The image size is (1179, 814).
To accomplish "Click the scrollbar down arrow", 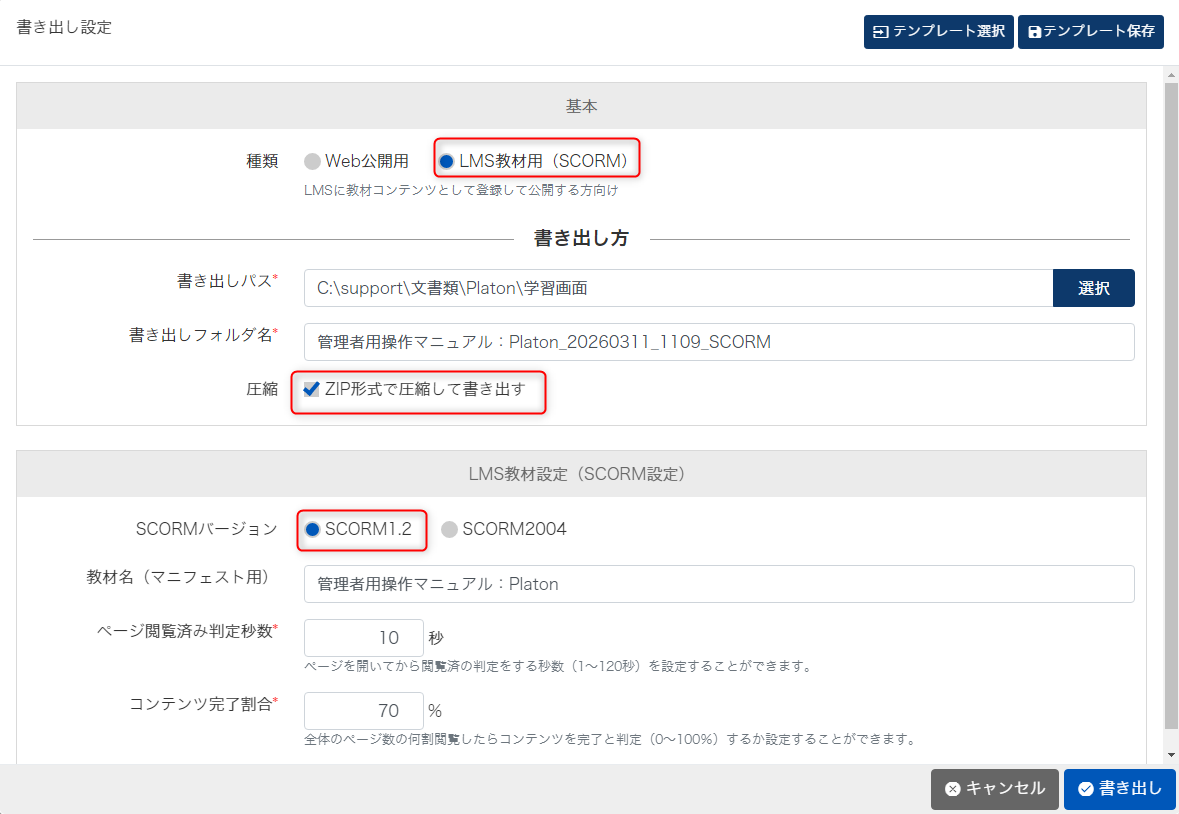I will (1171, 754).
